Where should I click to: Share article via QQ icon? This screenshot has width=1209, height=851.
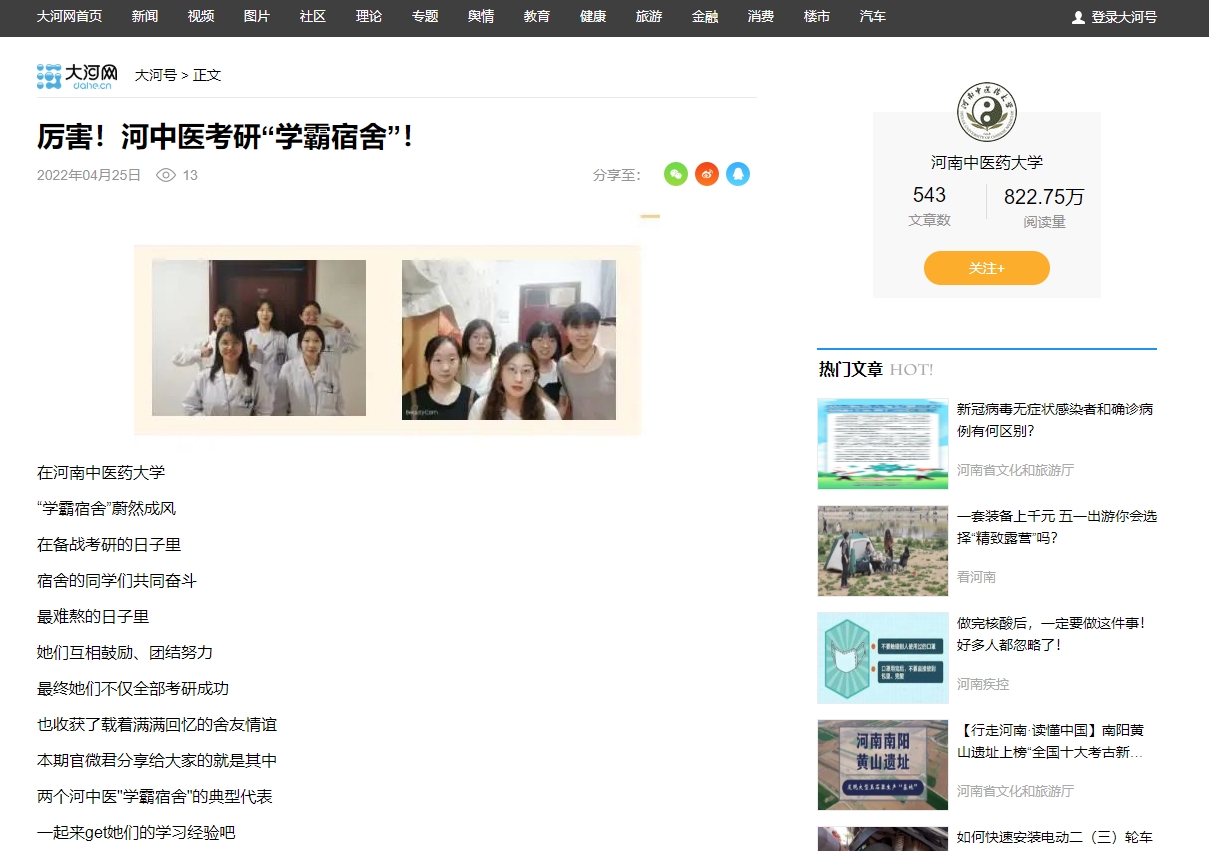pyautogui.click(x=738, y=174)
